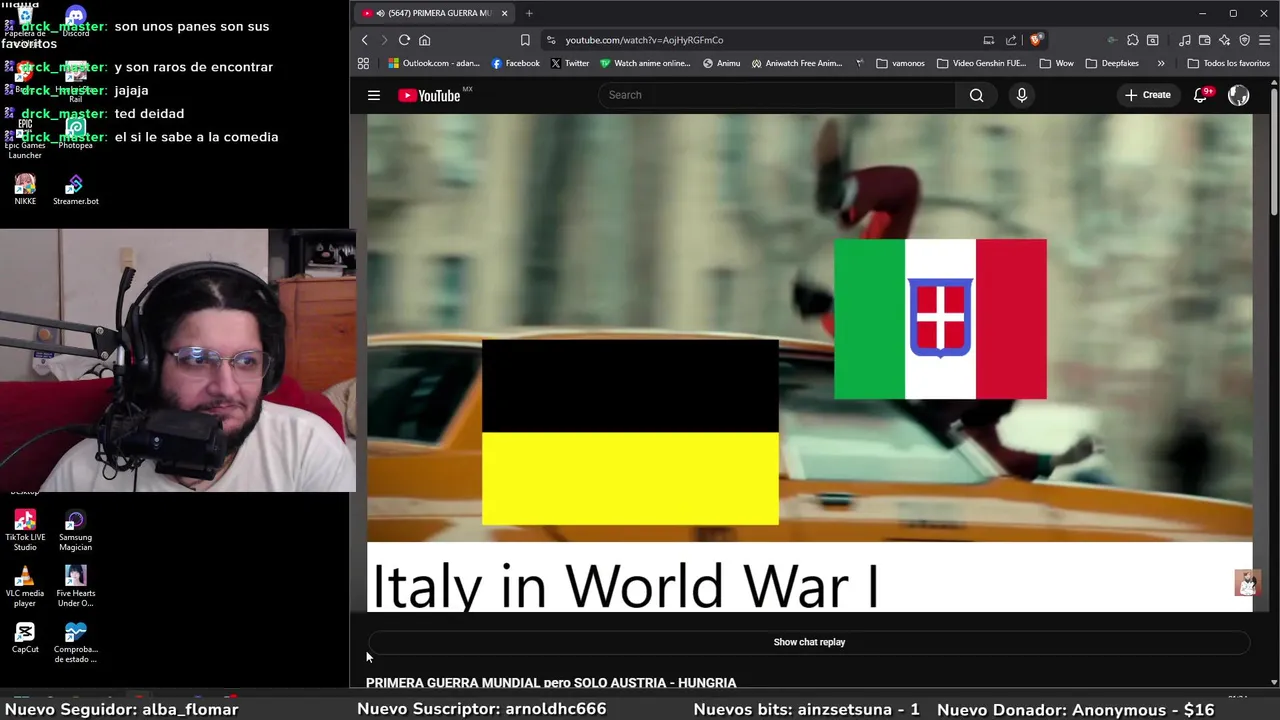Viewport: 1280px width, 720px height.
Task: Open the apps grid in bookmarks bar
Action: [363, 63]
